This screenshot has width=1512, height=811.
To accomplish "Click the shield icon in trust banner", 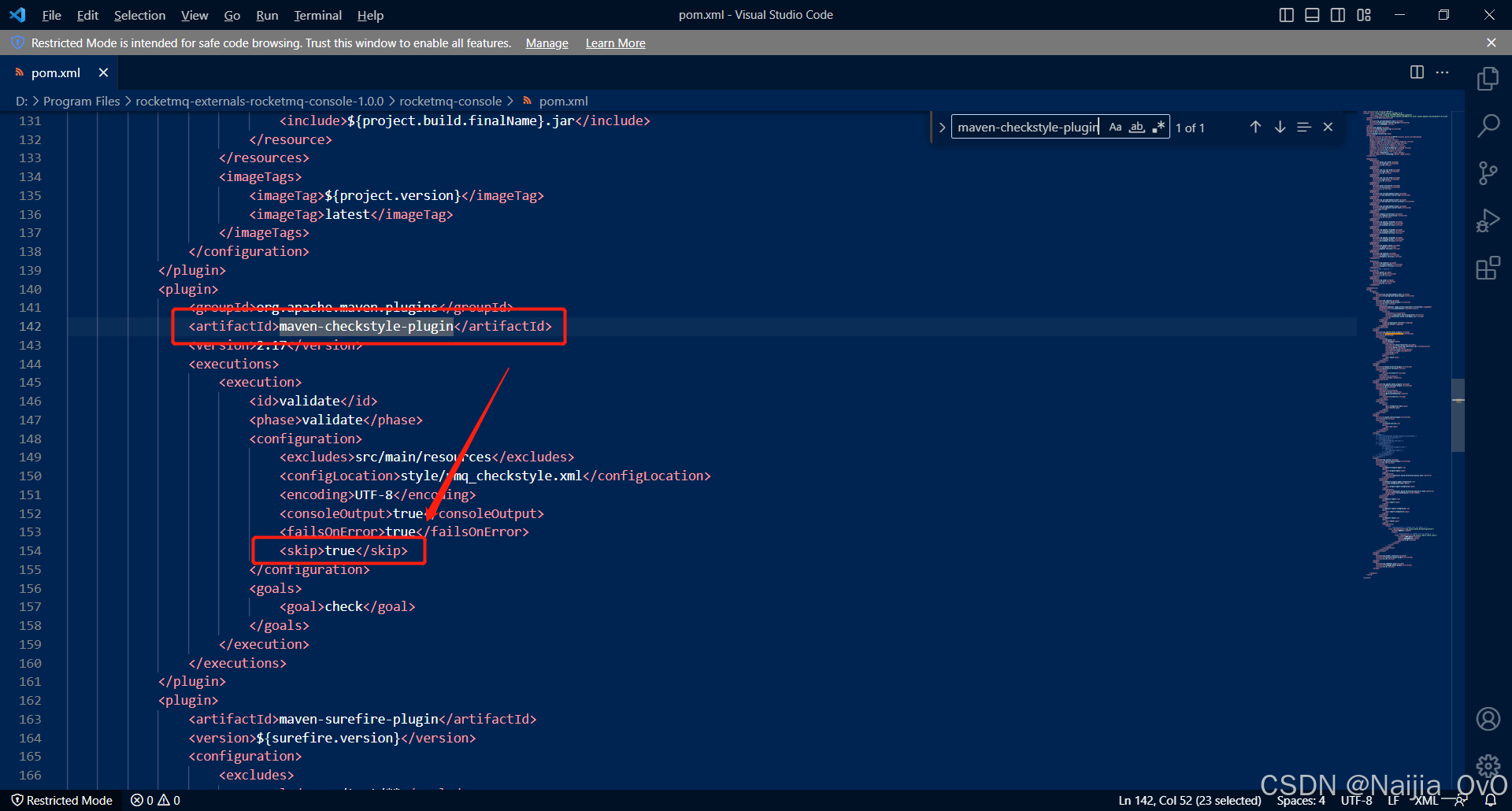I will [x=18, y=43].
